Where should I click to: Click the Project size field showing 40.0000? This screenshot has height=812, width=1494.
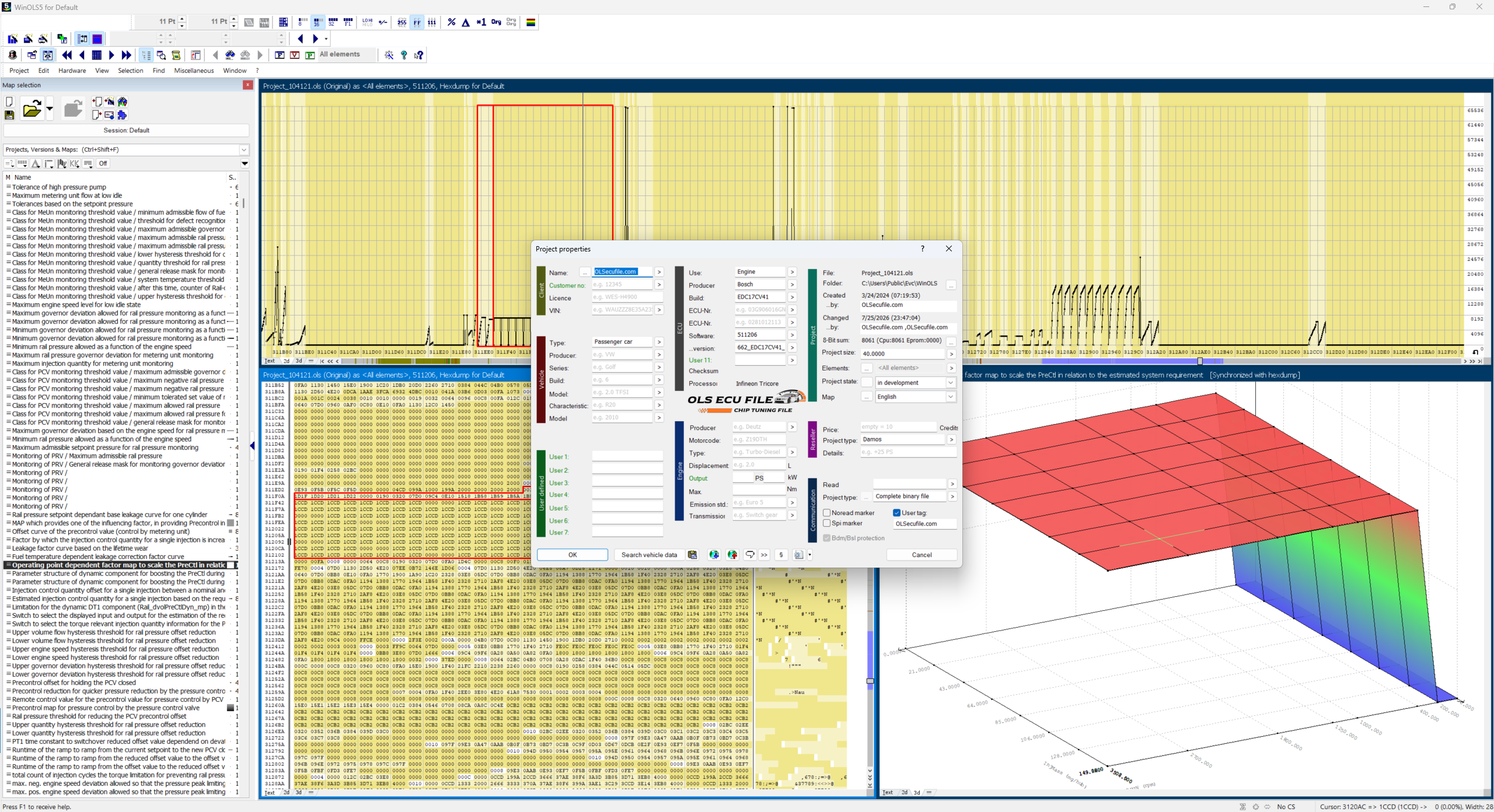coord(902,353)
